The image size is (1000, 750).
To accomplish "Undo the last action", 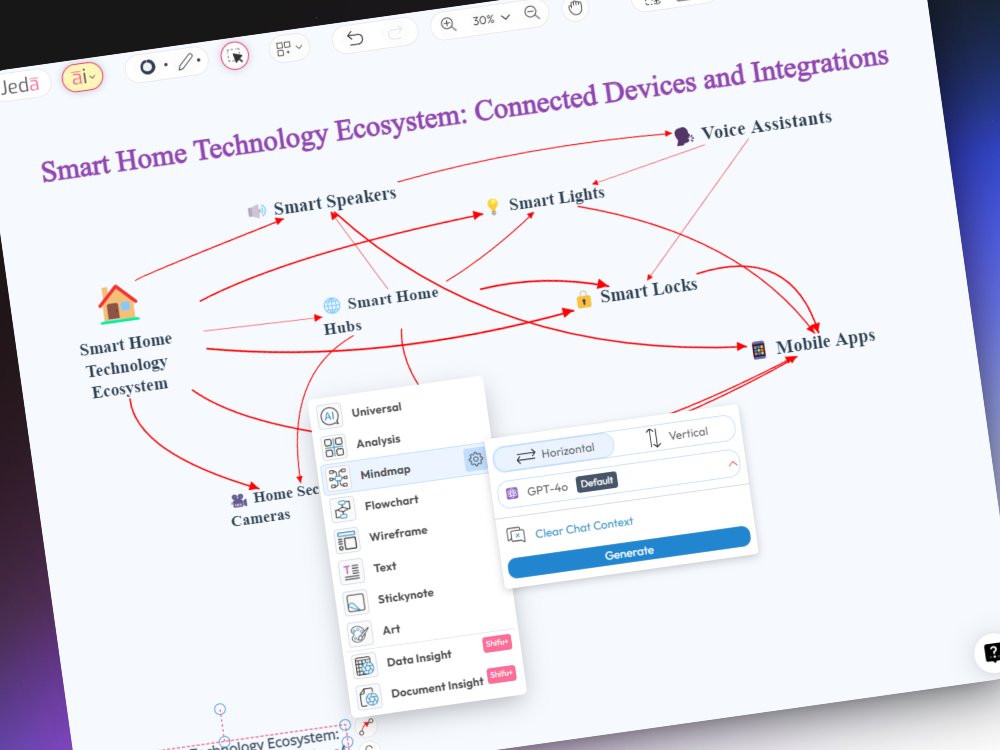I will click(x=355, y=39).
